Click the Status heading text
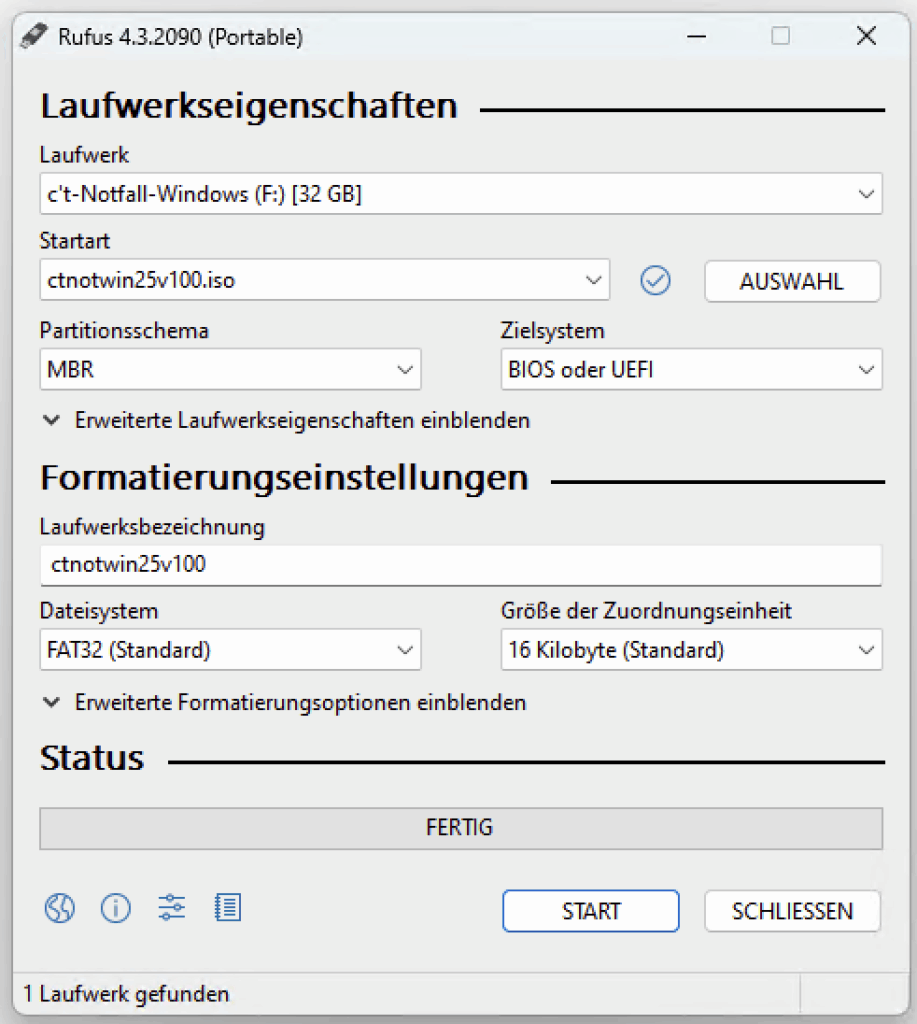Viewport: 917px width, 1024px height. click(92, 758)
